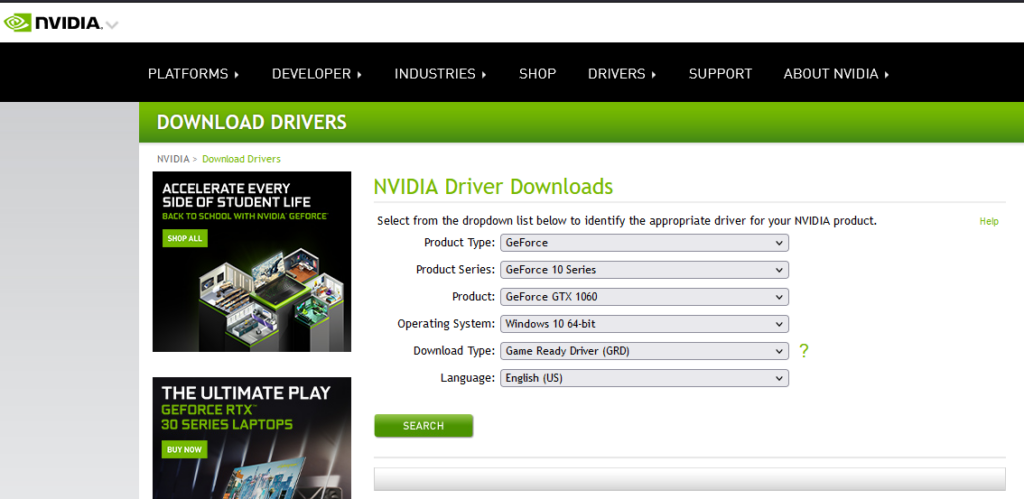The height and width of the screenshot is (499, 1024).
Task: Click the Download Drivers breadcrumb link
Action: pyautogui.click(x=241, y=159)
